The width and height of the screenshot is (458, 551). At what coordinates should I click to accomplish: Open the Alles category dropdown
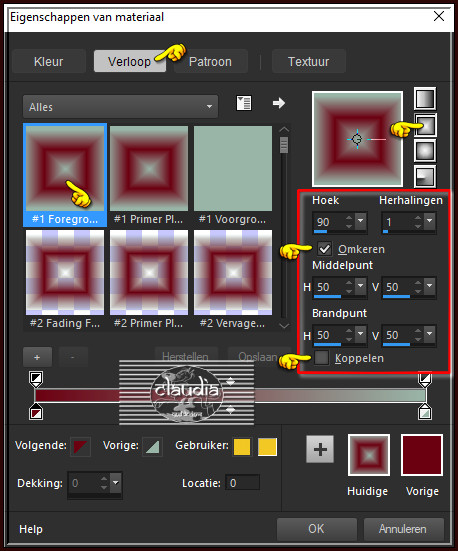point(120,106)
